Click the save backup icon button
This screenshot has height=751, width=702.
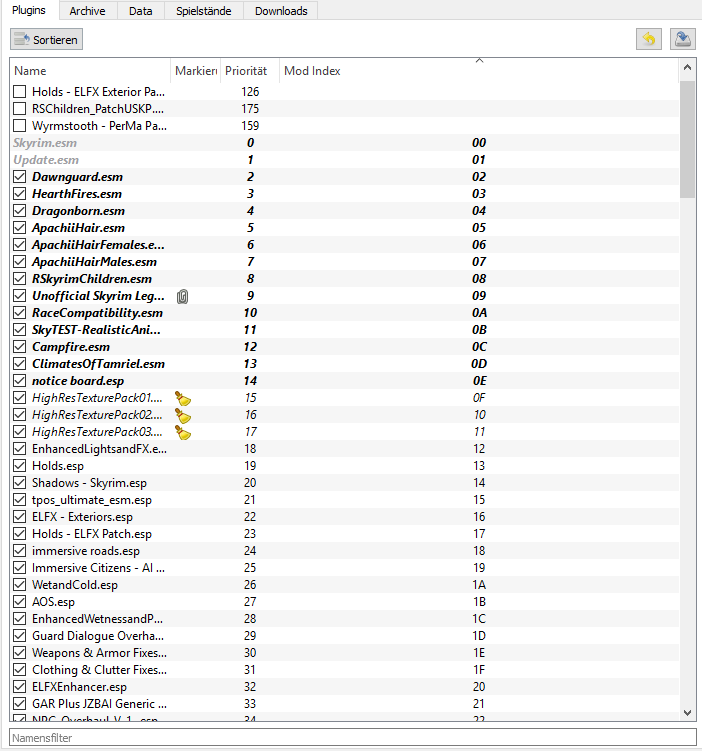682,39
